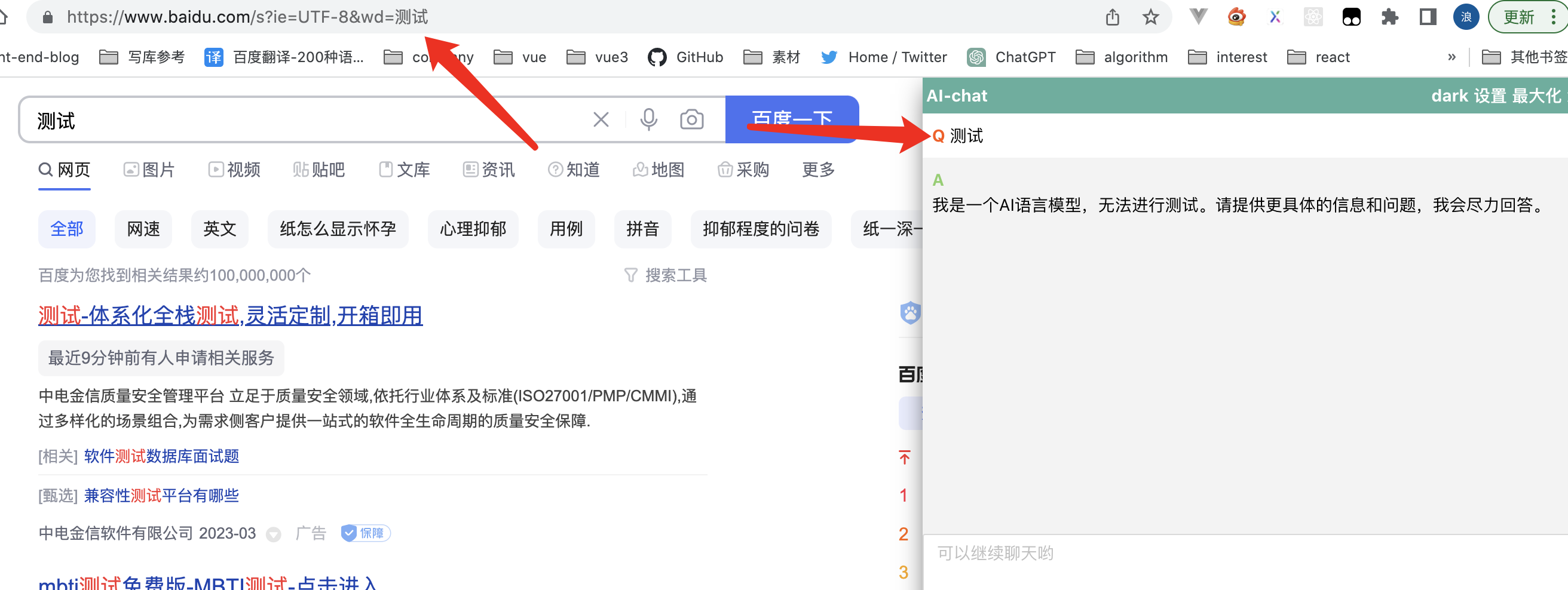Select the 图片 search tab
Image resolution: width=1568 pixels, height=590 pixels.
click(149, 170)
